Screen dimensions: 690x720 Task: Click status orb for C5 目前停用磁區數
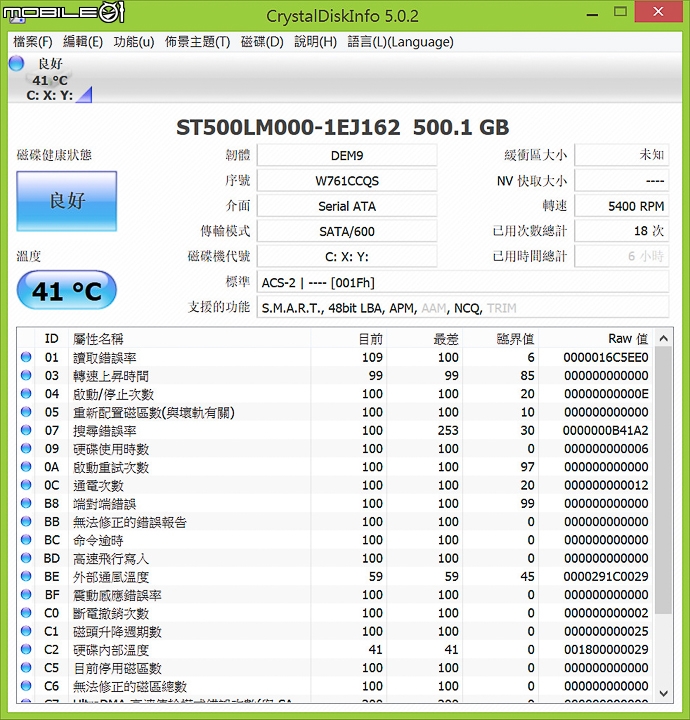[26, 667]
